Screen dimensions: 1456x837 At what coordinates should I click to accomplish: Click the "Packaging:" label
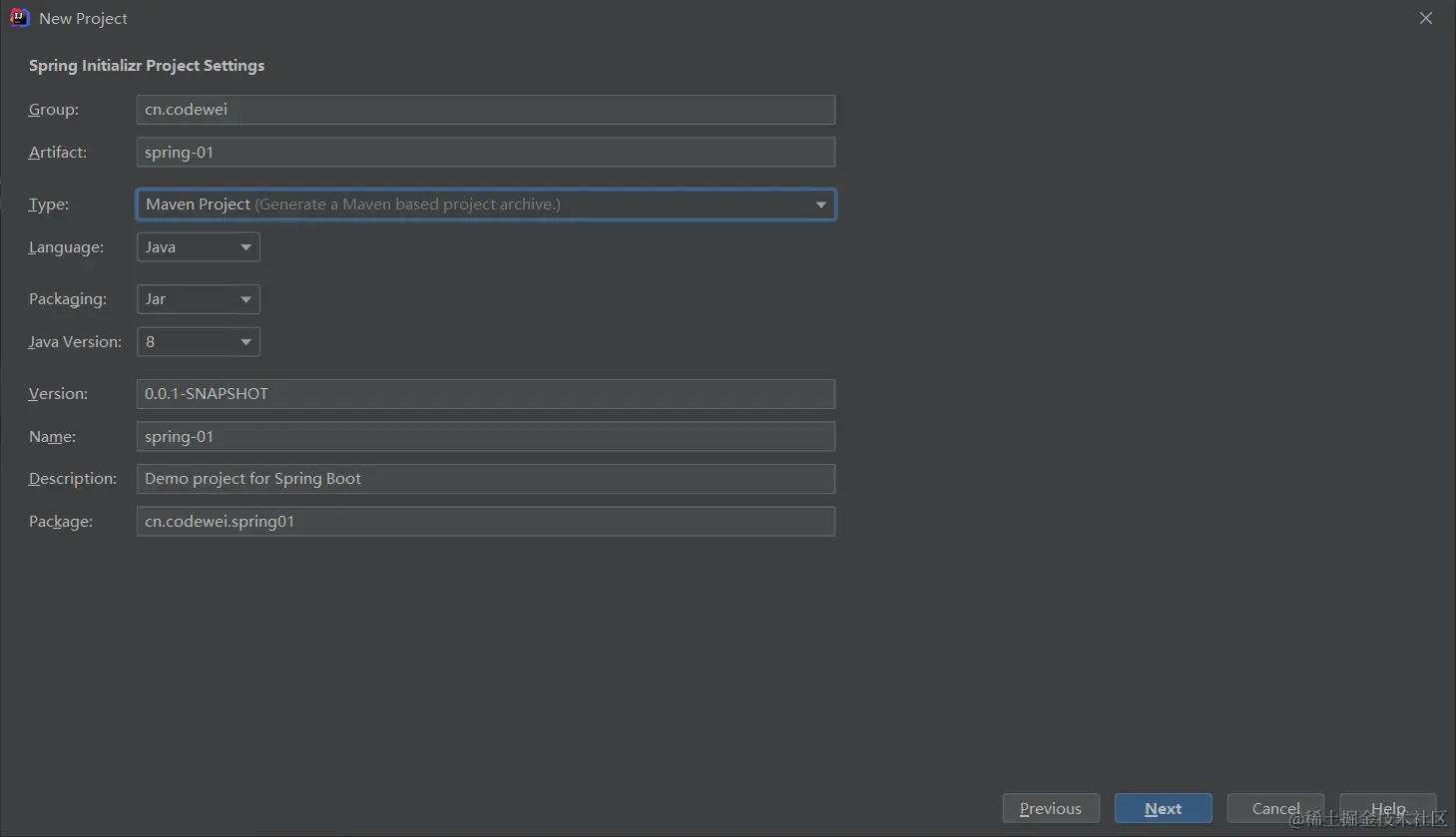pos(68,299)
